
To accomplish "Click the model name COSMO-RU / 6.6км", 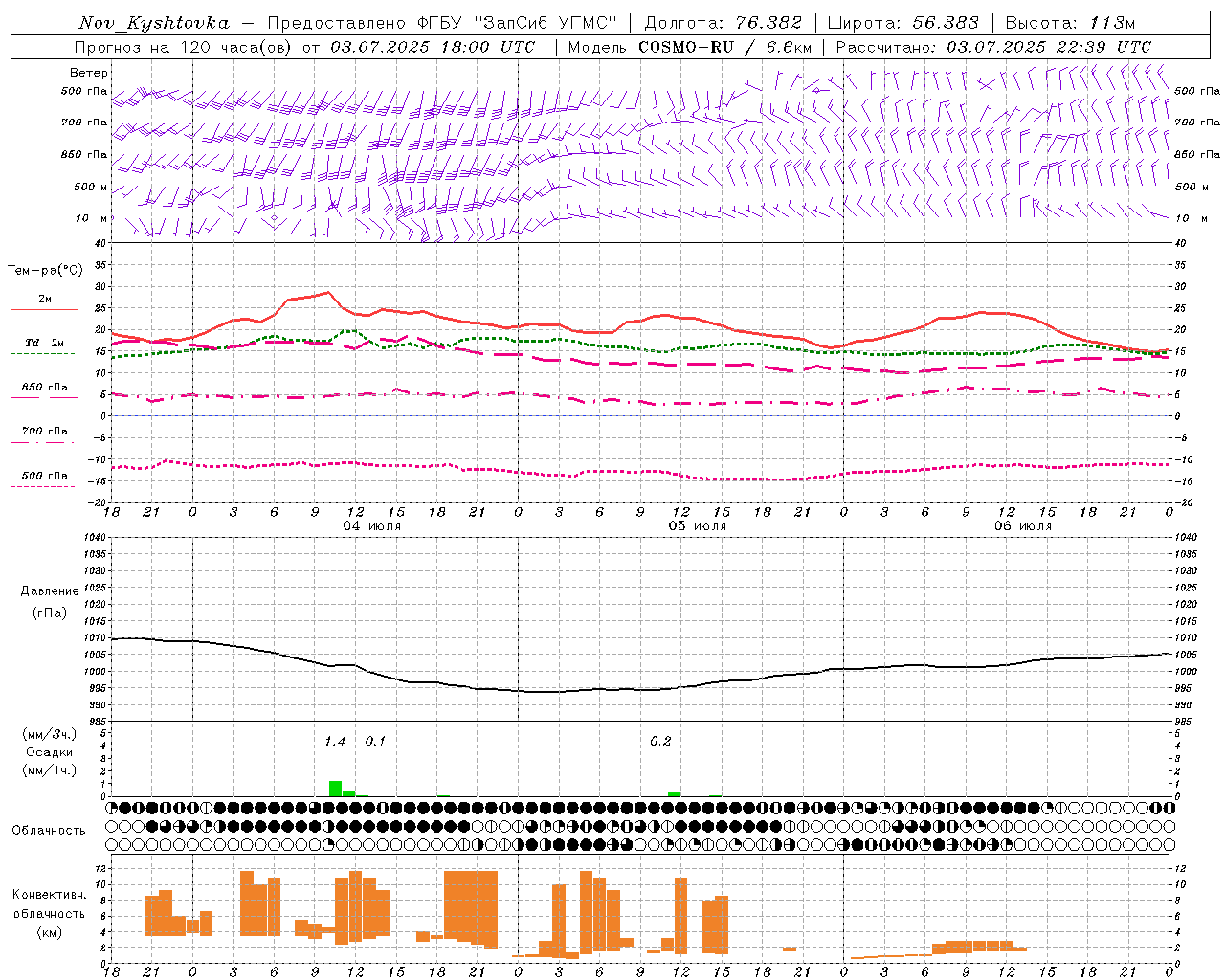I will point(724,47).
